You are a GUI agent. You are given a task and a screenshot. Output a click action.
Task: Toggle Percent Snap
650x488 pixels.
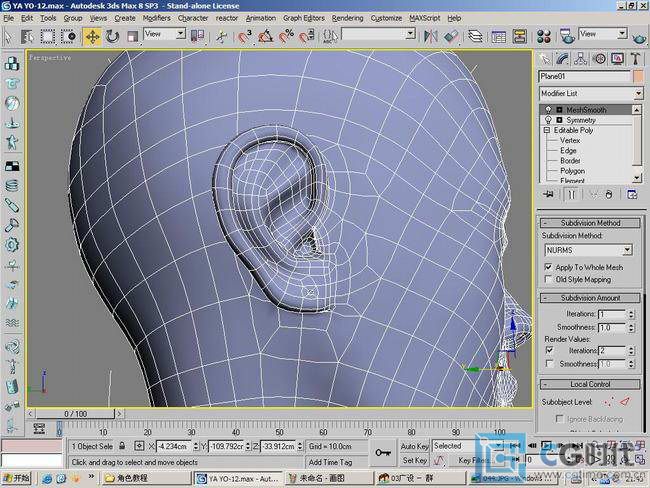tap(286, 36)
